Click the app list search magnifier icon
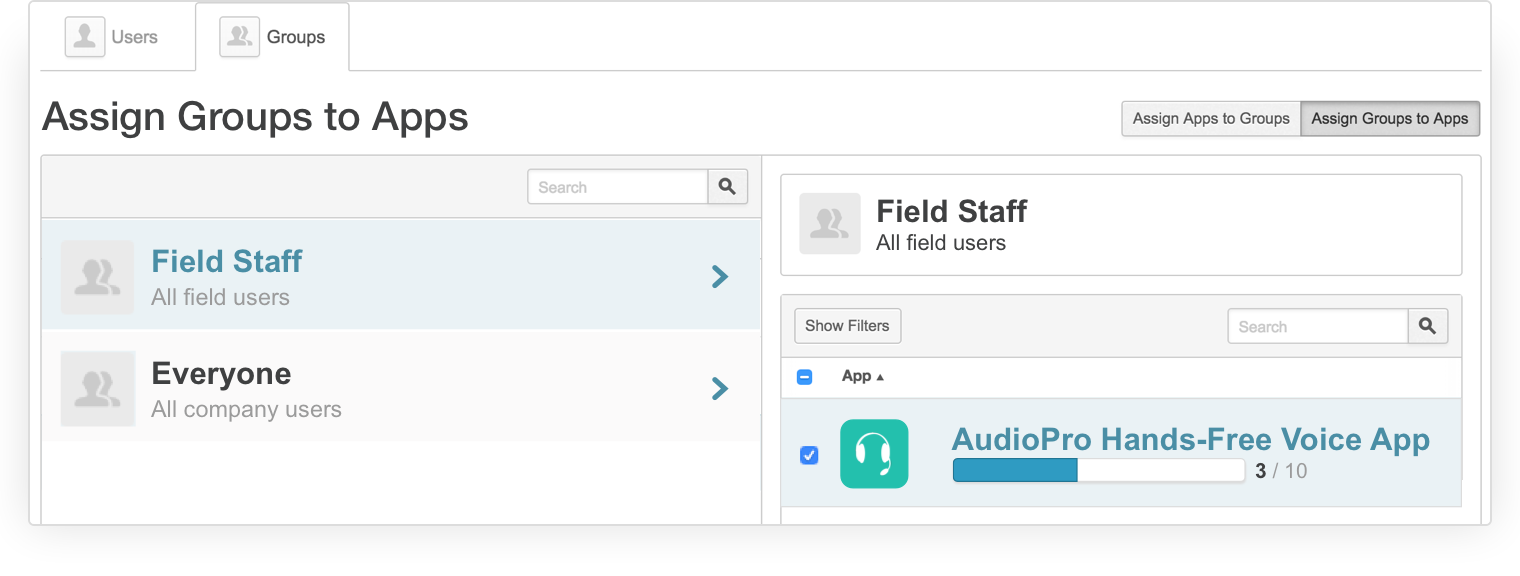Viewport: 1520px width, 576px height. pyautogui.click(x=1428, y=326)
